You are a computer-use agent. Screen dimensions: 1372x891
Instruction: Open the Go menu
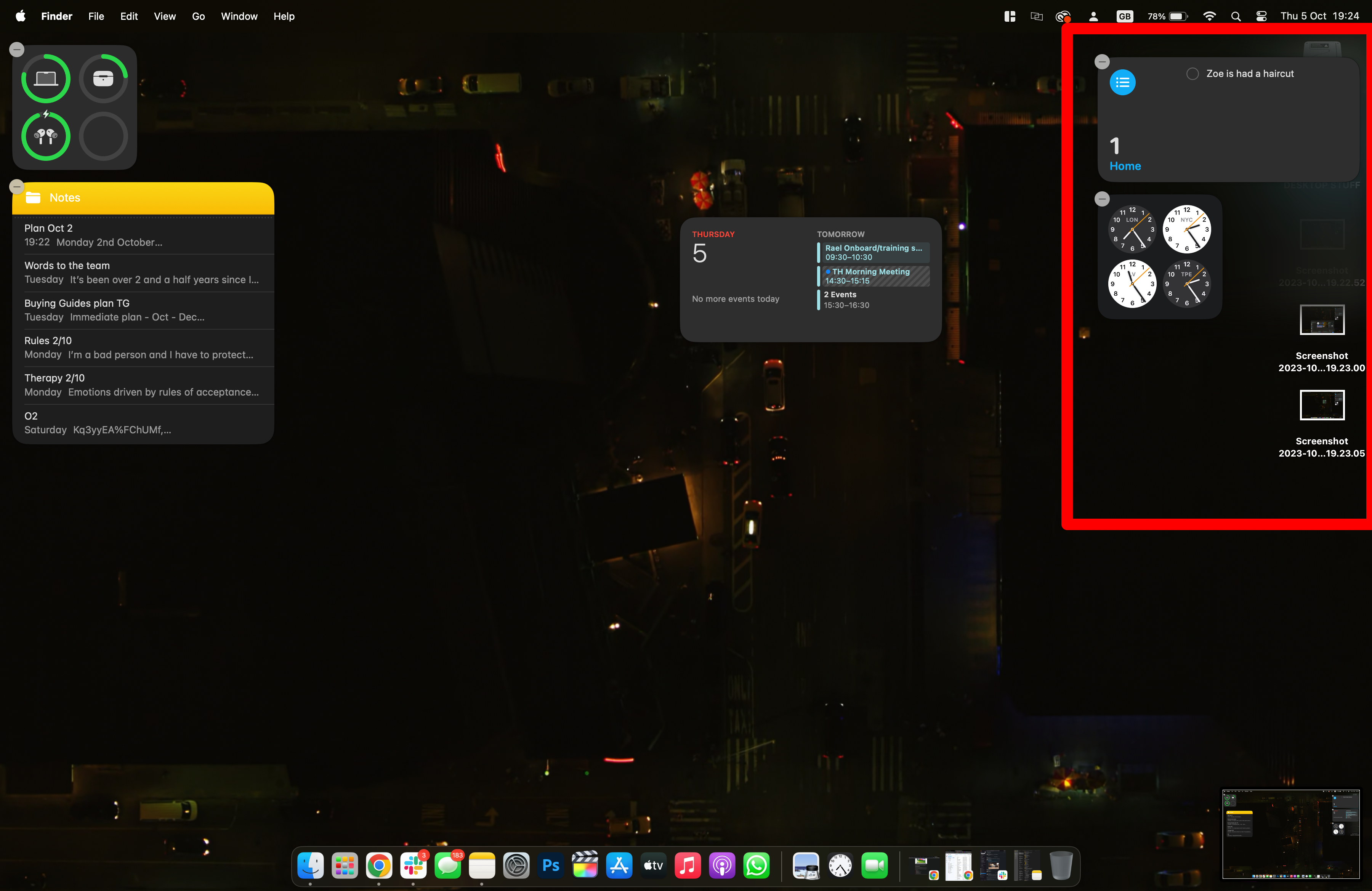198,16
